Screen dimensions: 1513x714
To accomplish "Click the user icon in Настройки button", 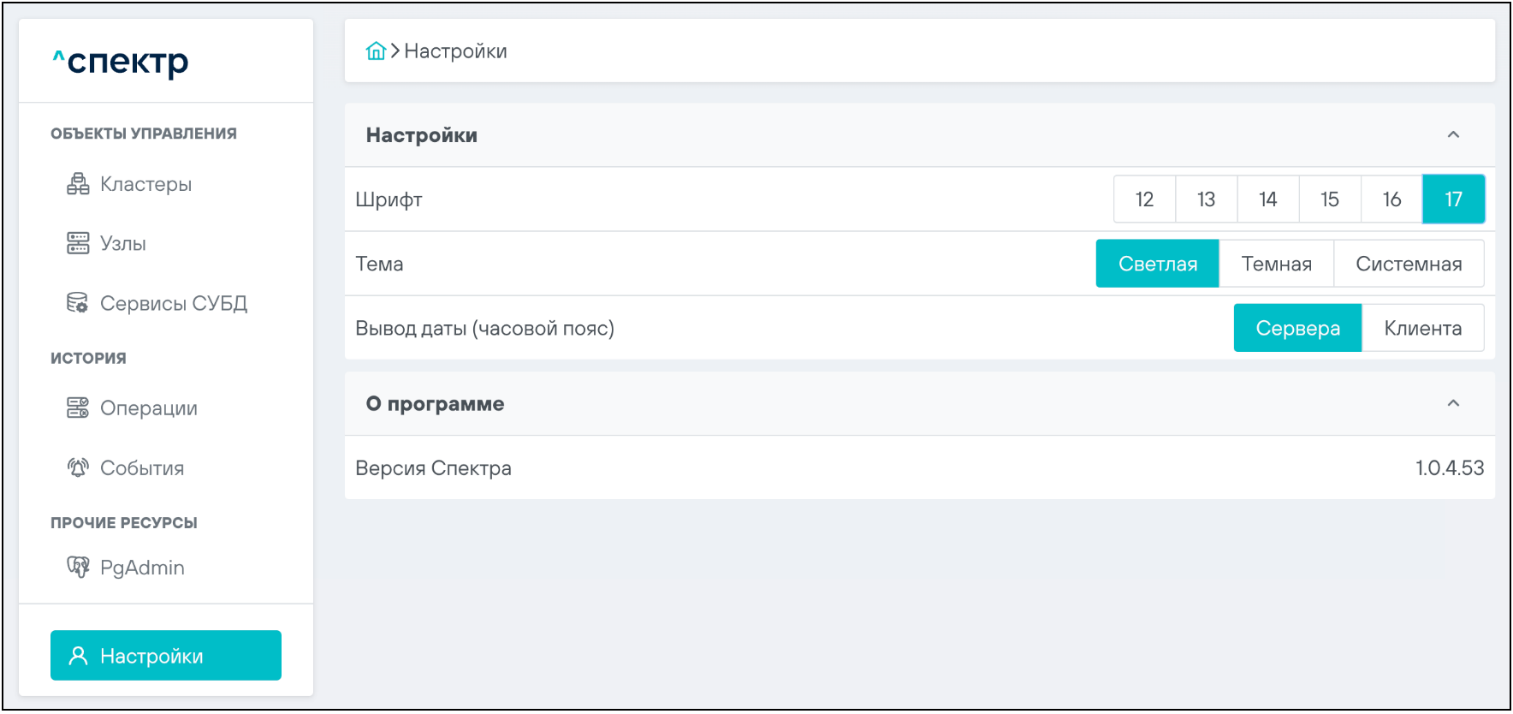I will click(x=78, y=656).
